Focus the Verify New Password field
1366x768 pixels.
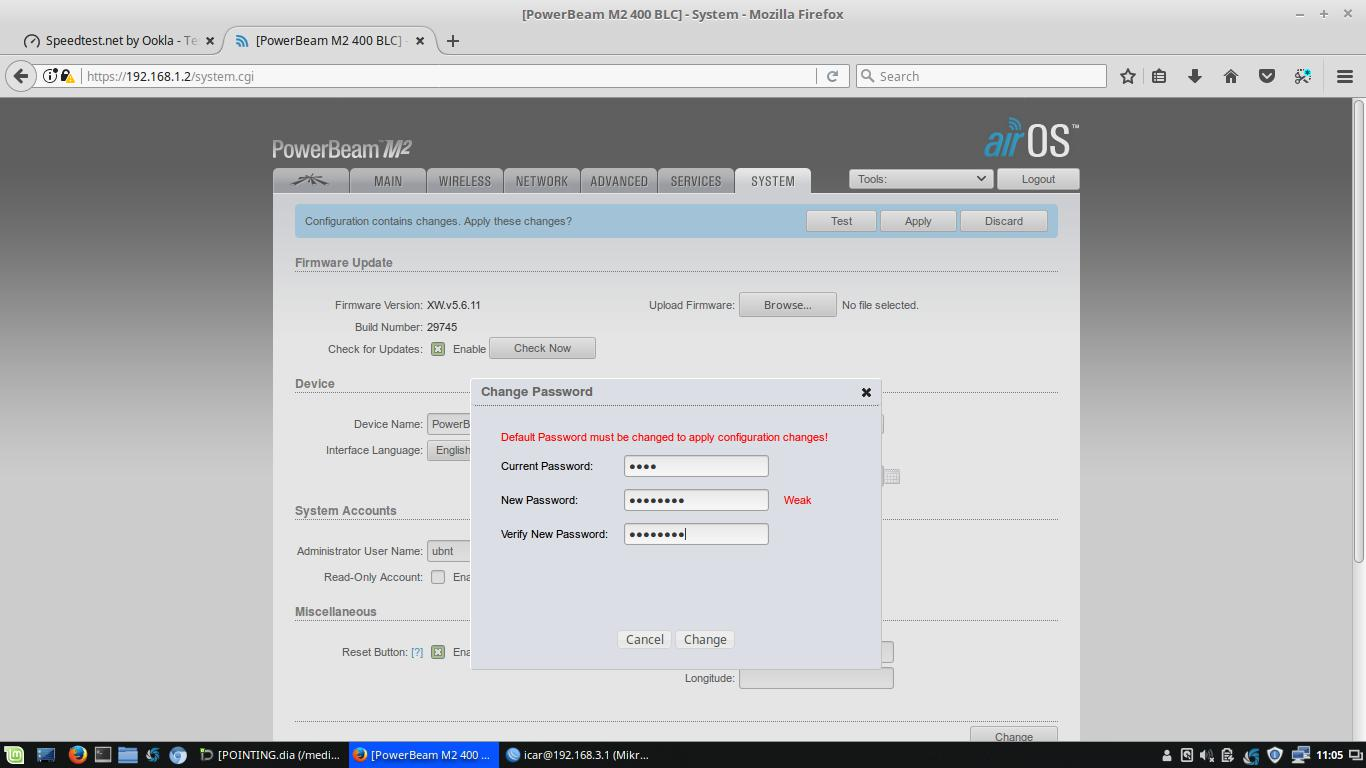pyautogui.click(x=696, y=534)
